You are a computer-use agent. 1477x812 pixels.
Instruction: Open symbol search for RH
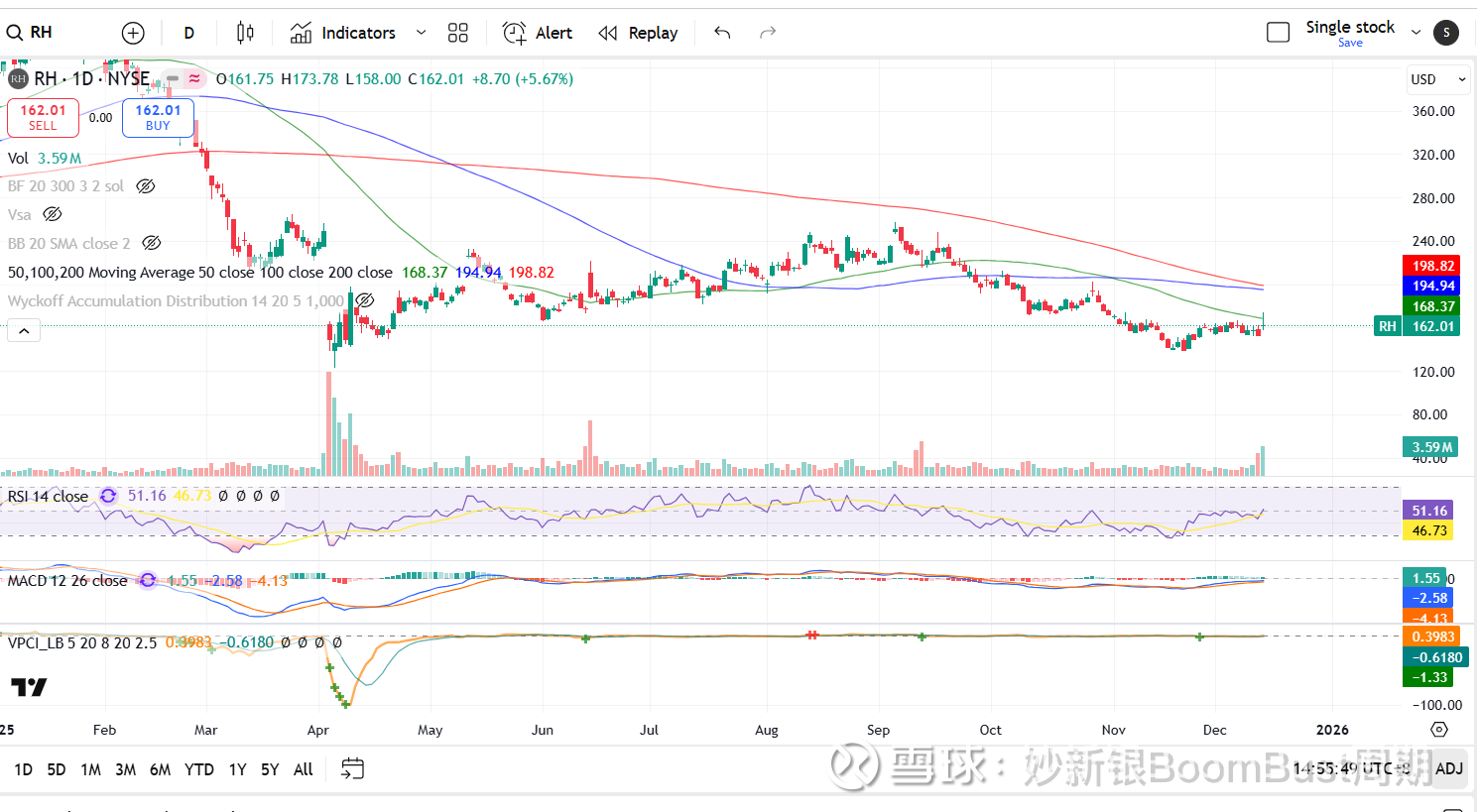click(x=30, y=33)
